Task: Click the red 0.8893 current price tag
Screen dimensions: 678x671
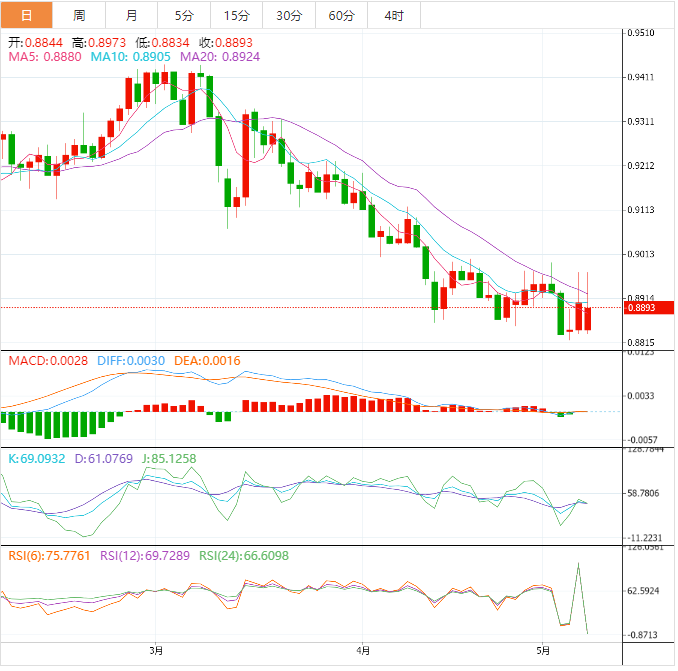Action: 640,308
